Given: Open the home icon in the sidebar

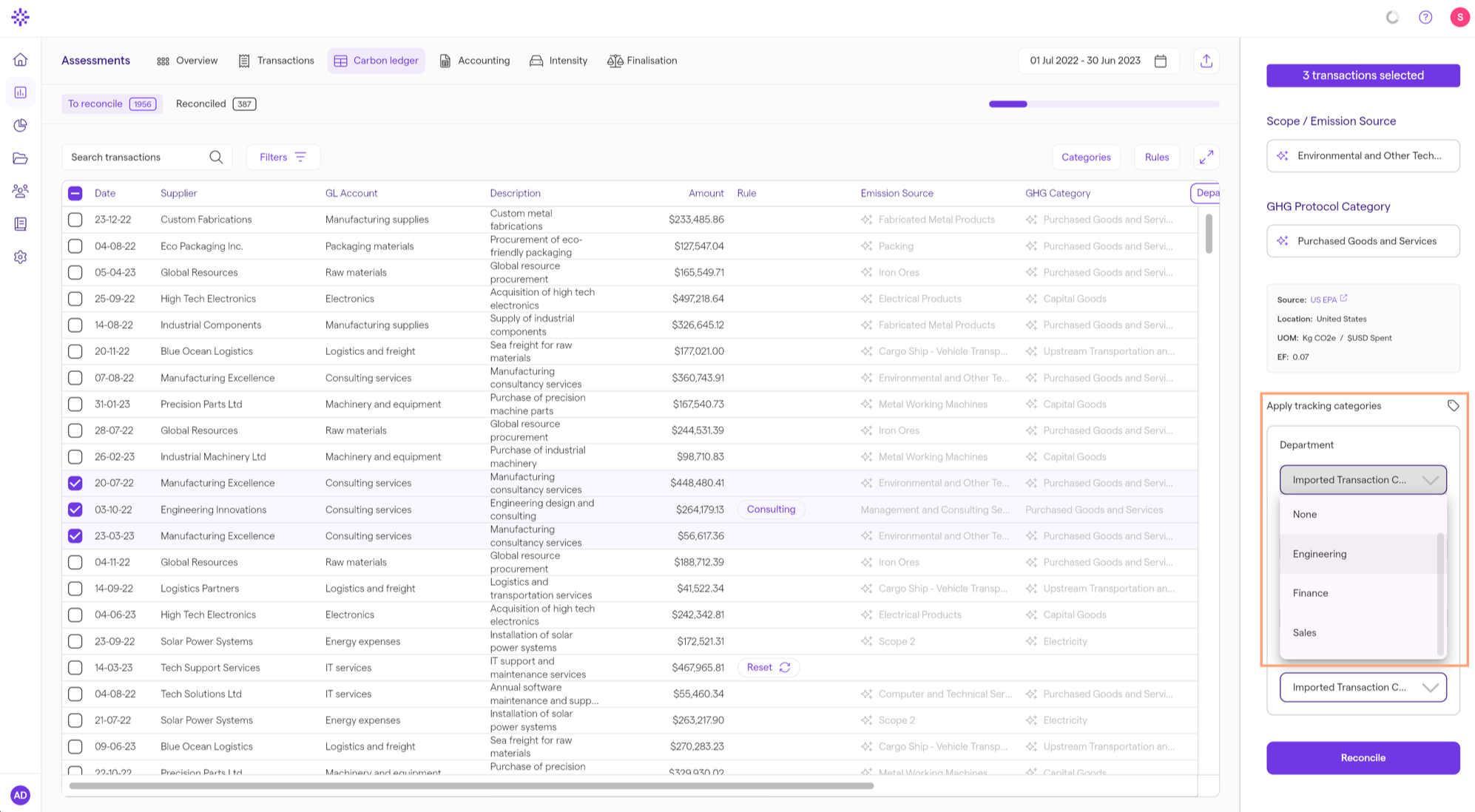Looking at the screenshot, I should (21, 60).
